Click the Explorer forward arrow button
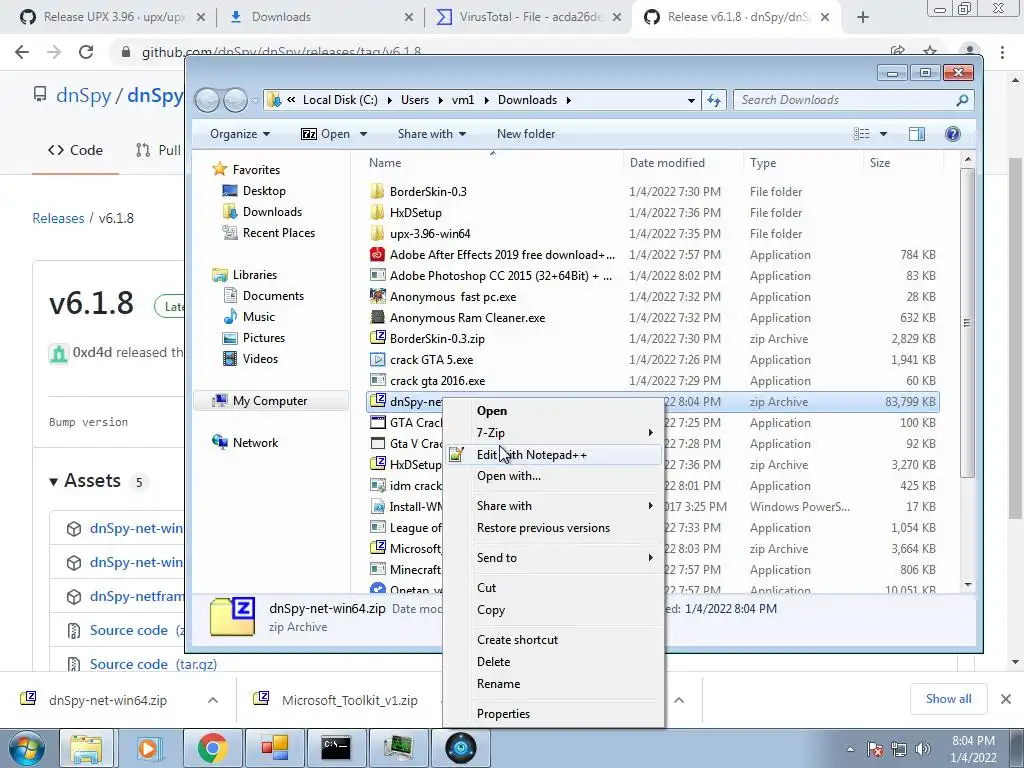Image resolution: width=1024 pixels, height=768 pixels. 235,100
